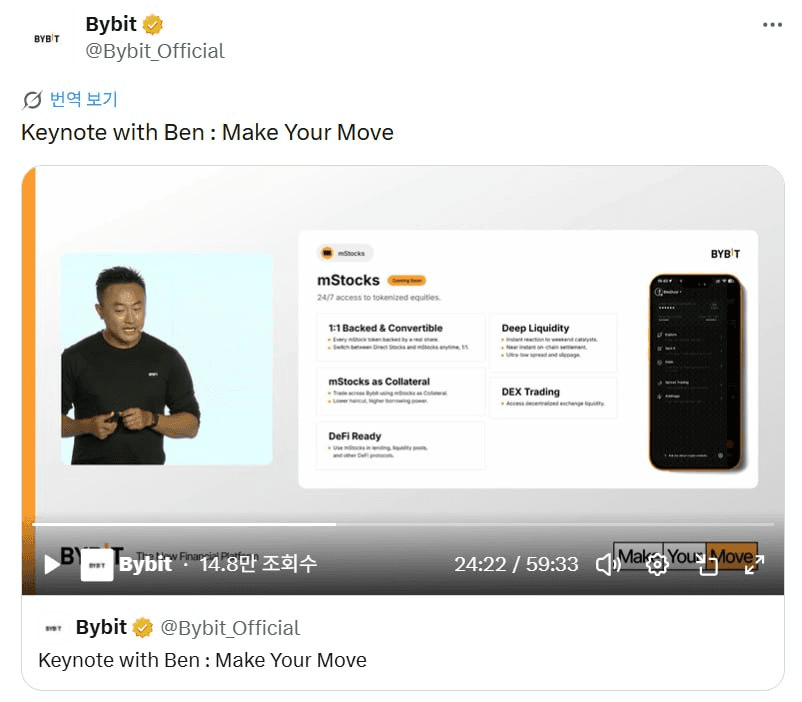Click the Deep Liquidity slide heading
This screenshot has width=802, height=702.
point(536,328)
